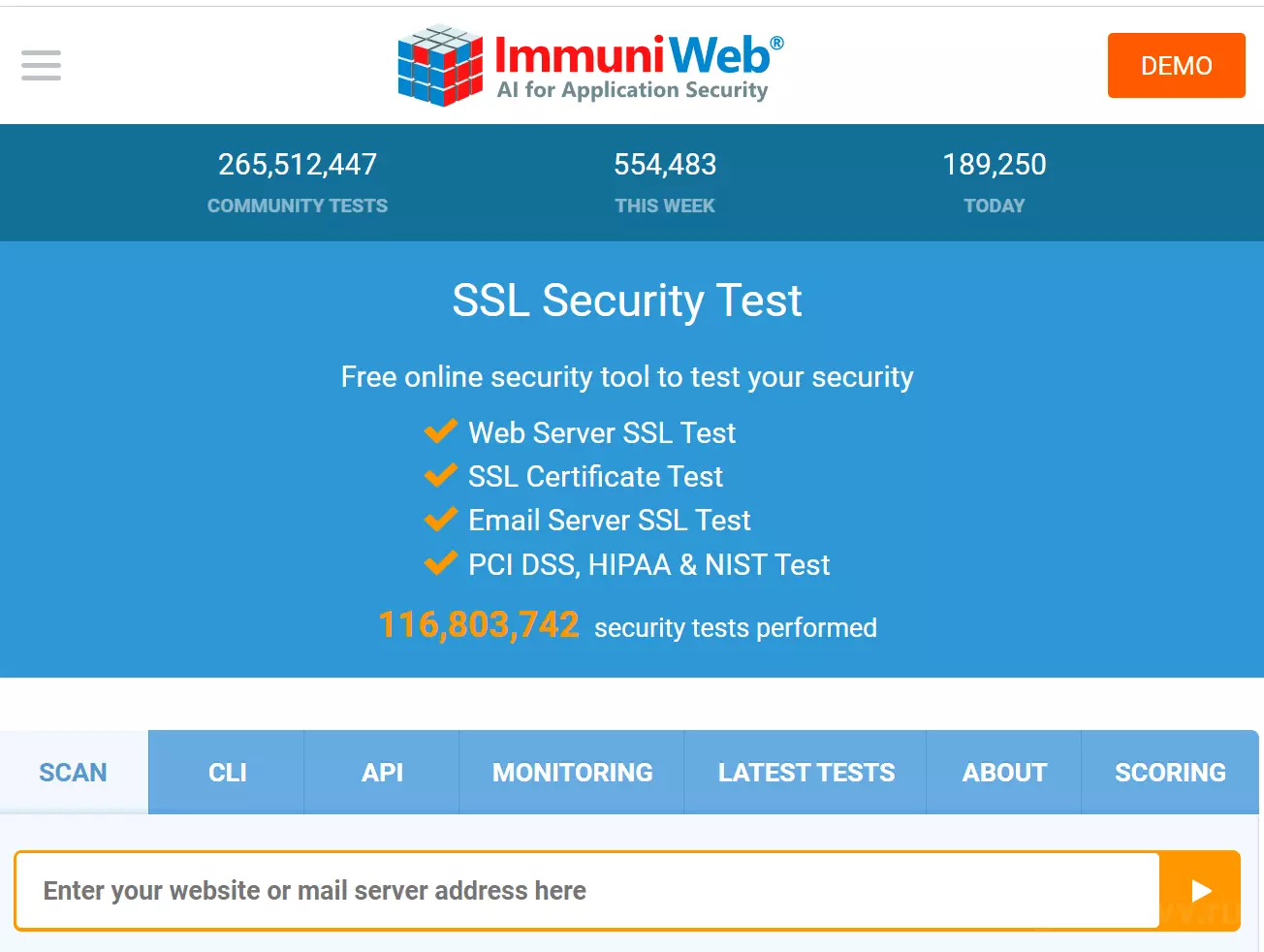Click the Free online security tool tagline
This screenshot has height=952, width=1264.
(627, 377)
